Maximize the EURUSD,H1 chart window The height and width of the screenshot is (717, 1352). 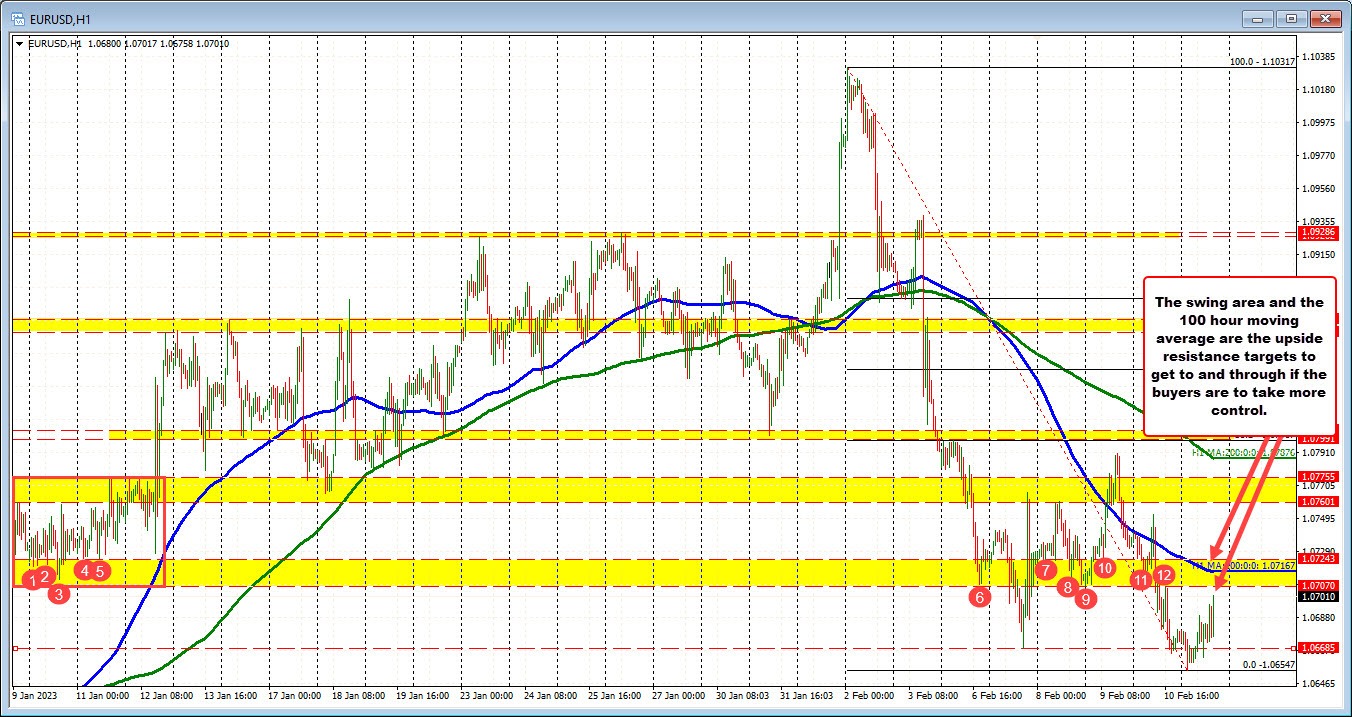[x=1291, y=18]
